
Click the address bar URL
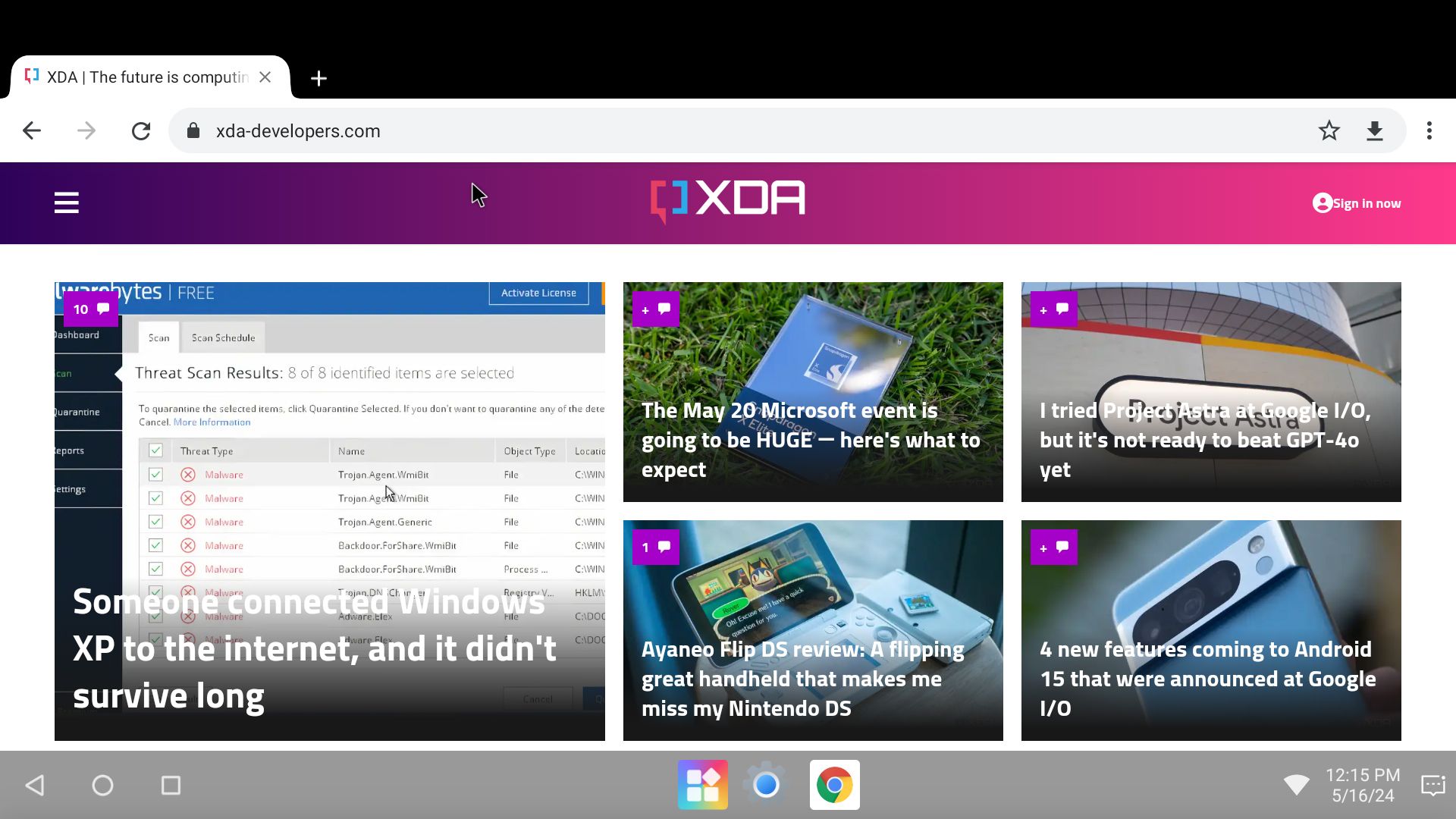point(298,131)
